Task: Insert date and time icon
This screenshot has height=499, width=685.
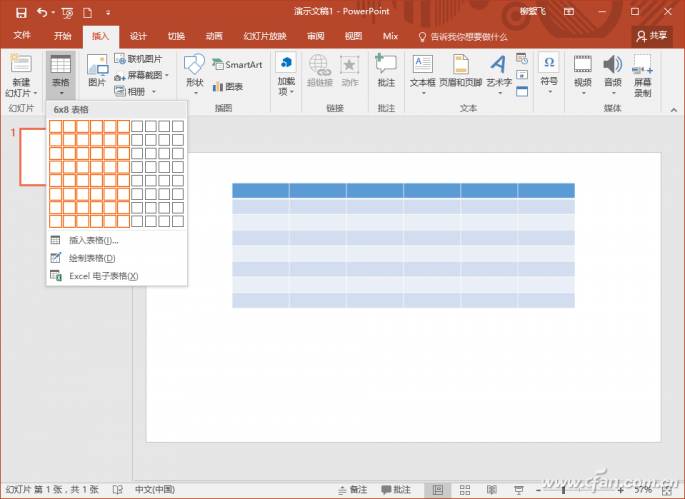Action: click(x=522, y=58)
